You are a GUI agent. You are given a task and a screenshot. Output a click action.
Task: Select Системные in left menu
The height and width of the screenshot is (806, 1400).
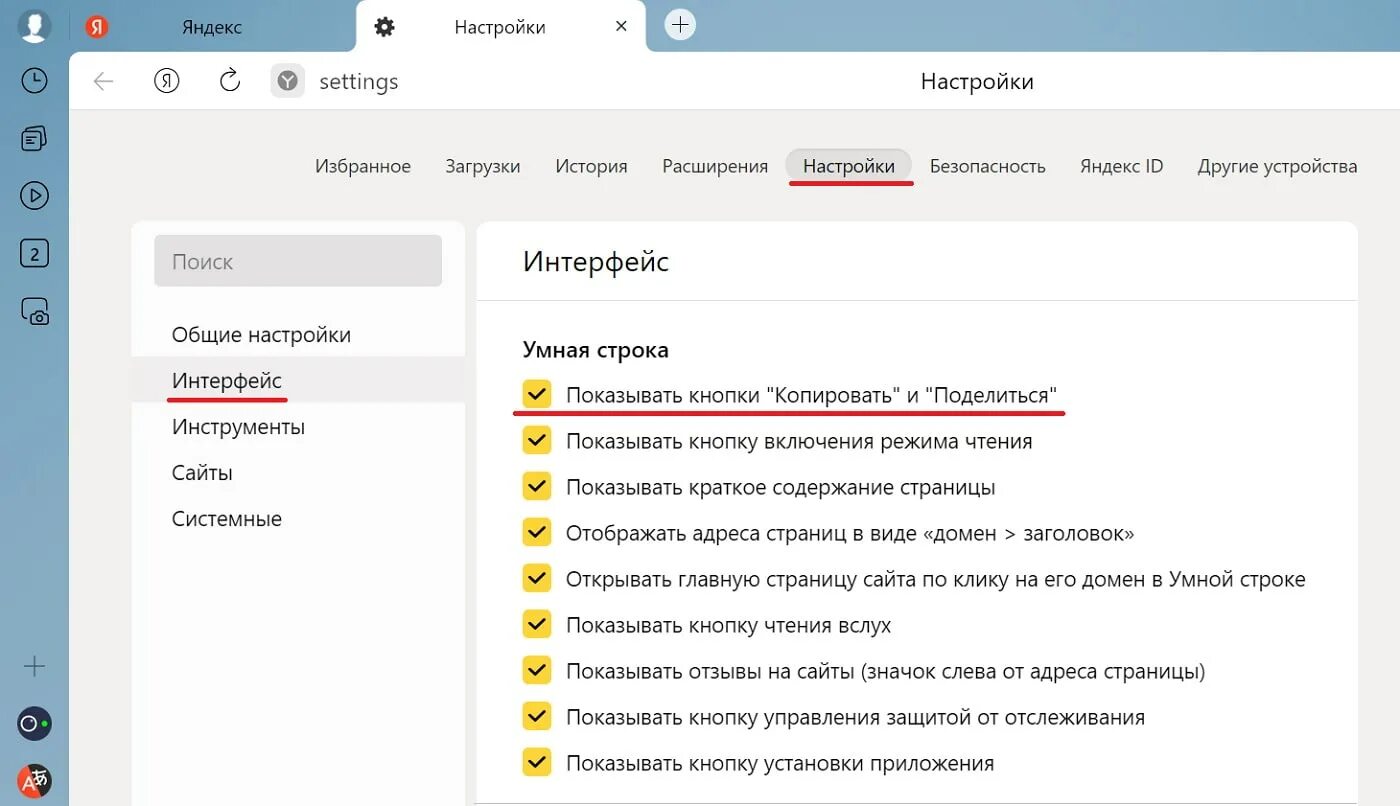tap(298, 519)
